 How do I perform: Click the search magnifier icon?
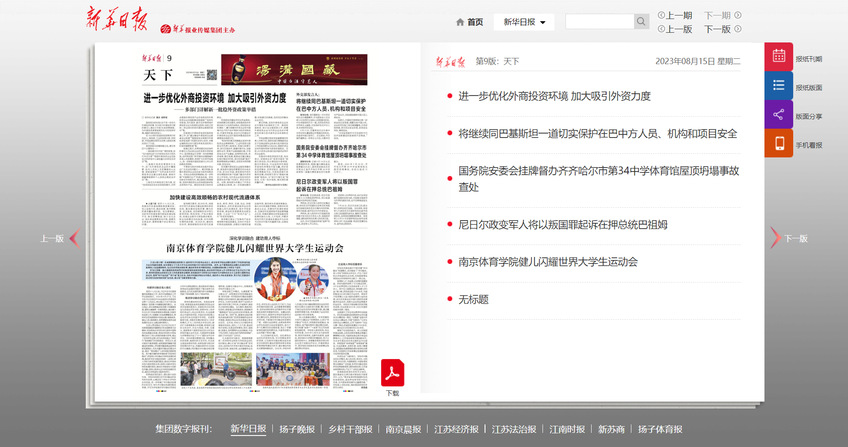(x=641, y=22)
